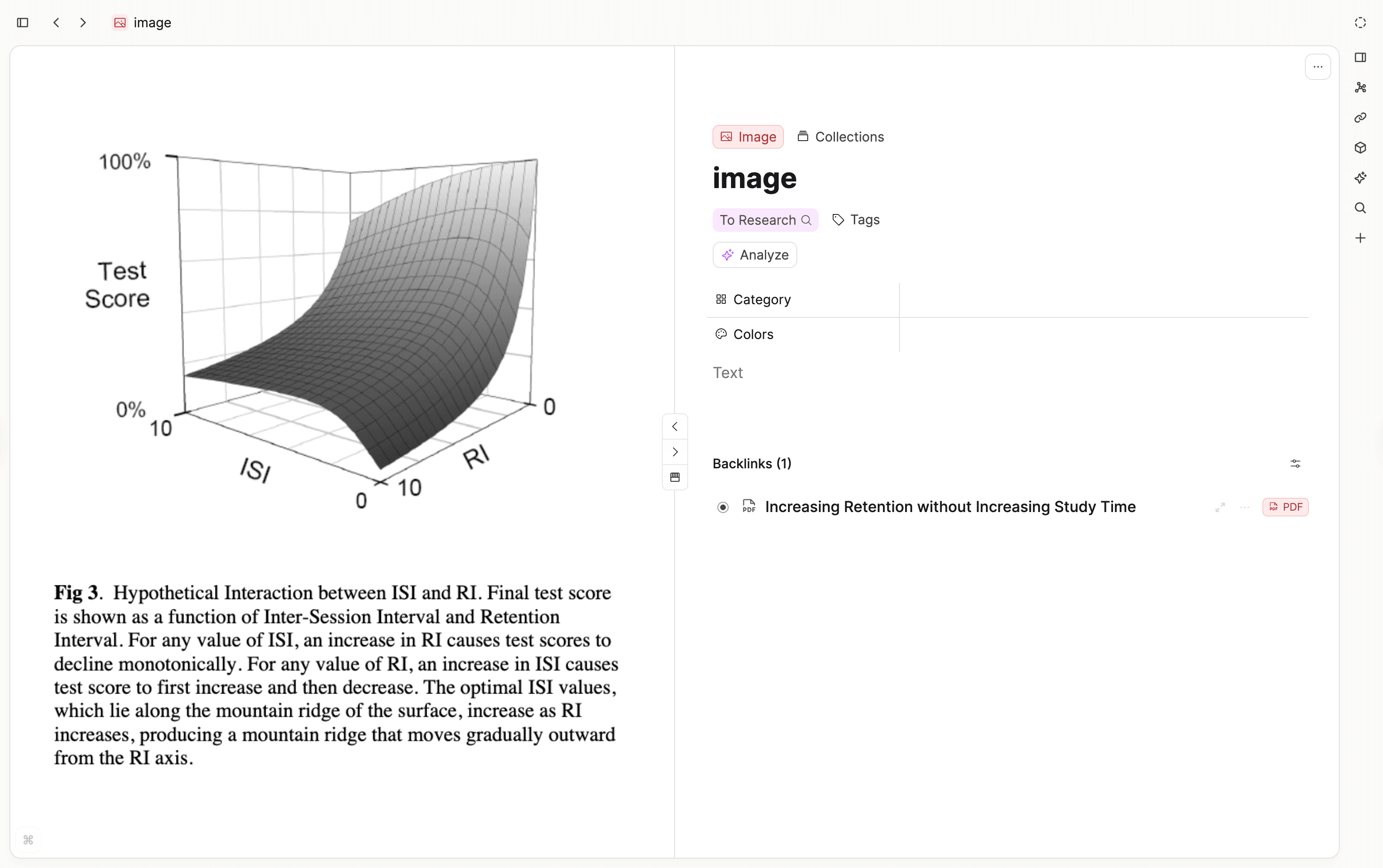Click the Analyze button
This screenshot has width=1383, height=868.
pyautogui.click(x=754, y=255)
